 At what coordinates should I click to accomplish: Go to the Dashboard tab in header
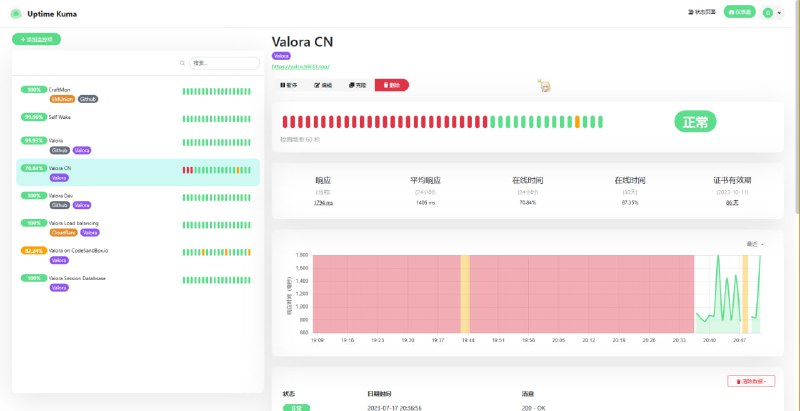pyautogui.click(x=739, y=12)
